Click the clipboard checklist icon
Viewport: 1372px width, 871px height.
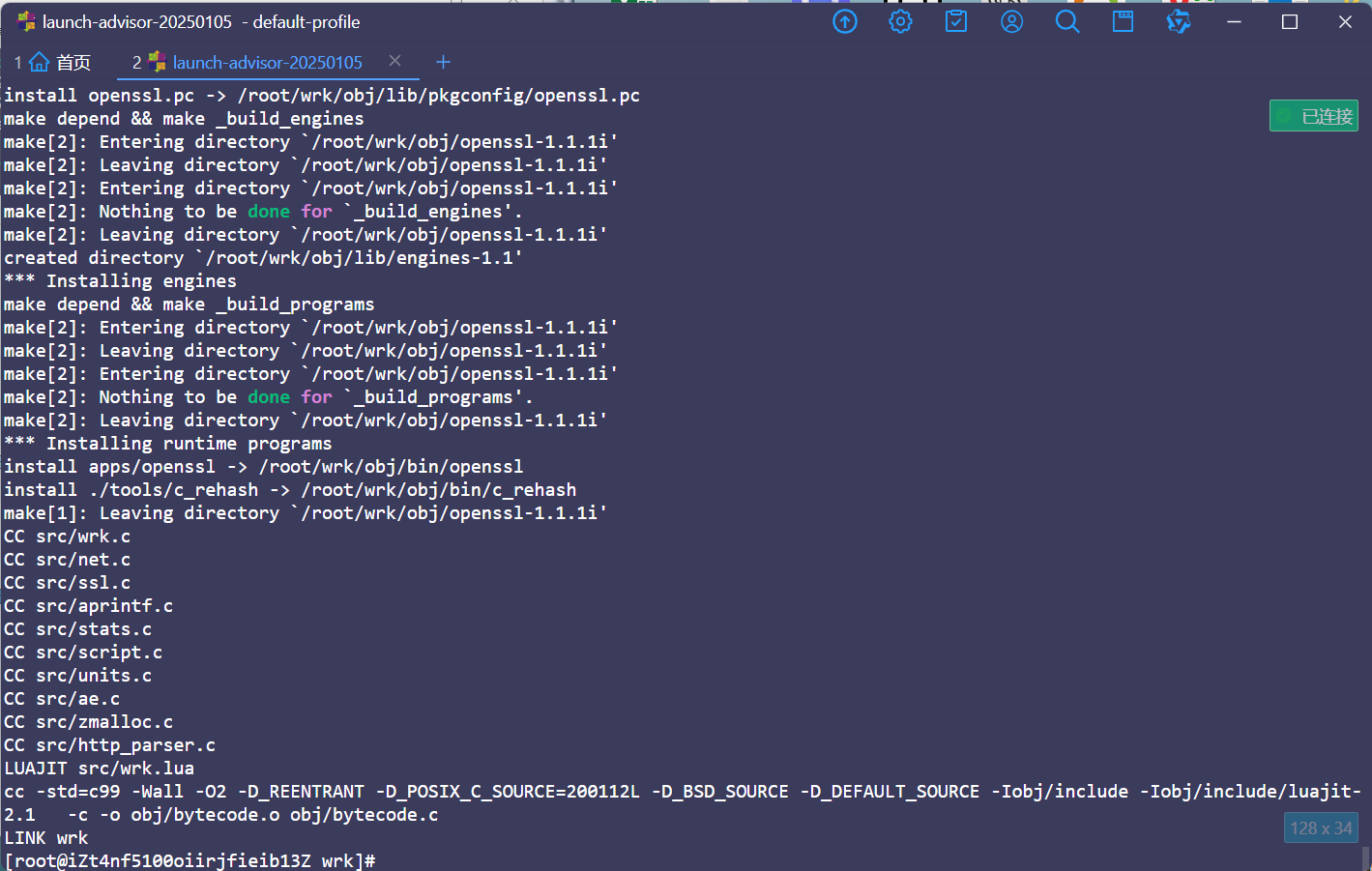click(x=956, y=21)
